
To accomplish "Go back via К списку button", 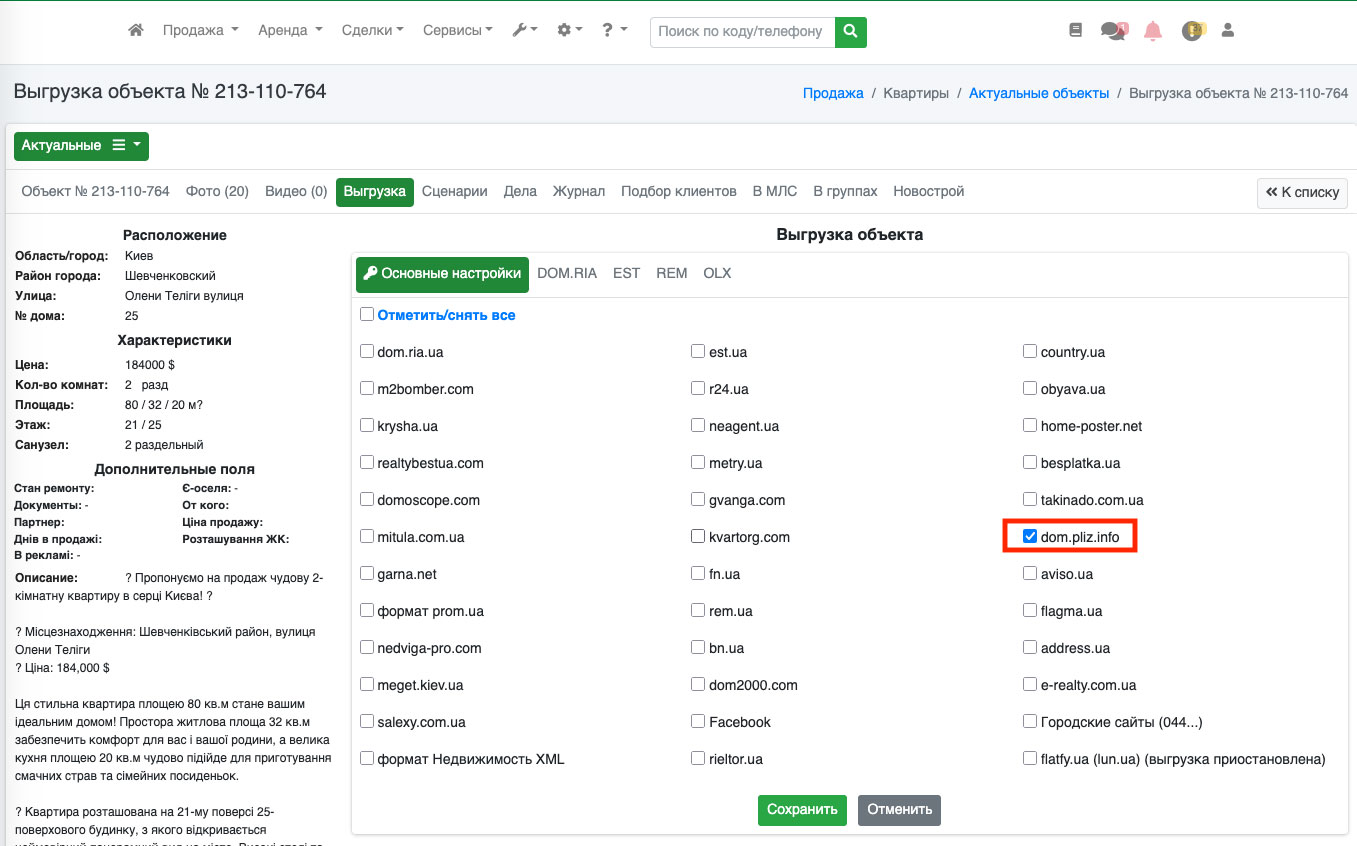I will (1302, 192).
